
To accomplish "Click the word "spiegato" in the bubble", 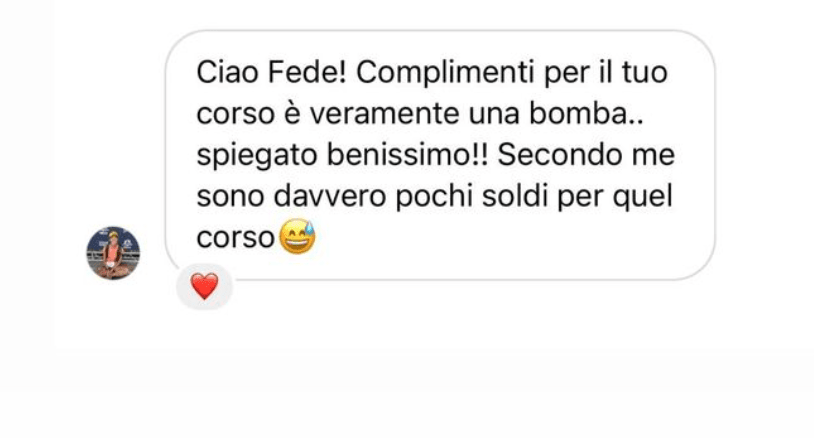I will [257, 157].
